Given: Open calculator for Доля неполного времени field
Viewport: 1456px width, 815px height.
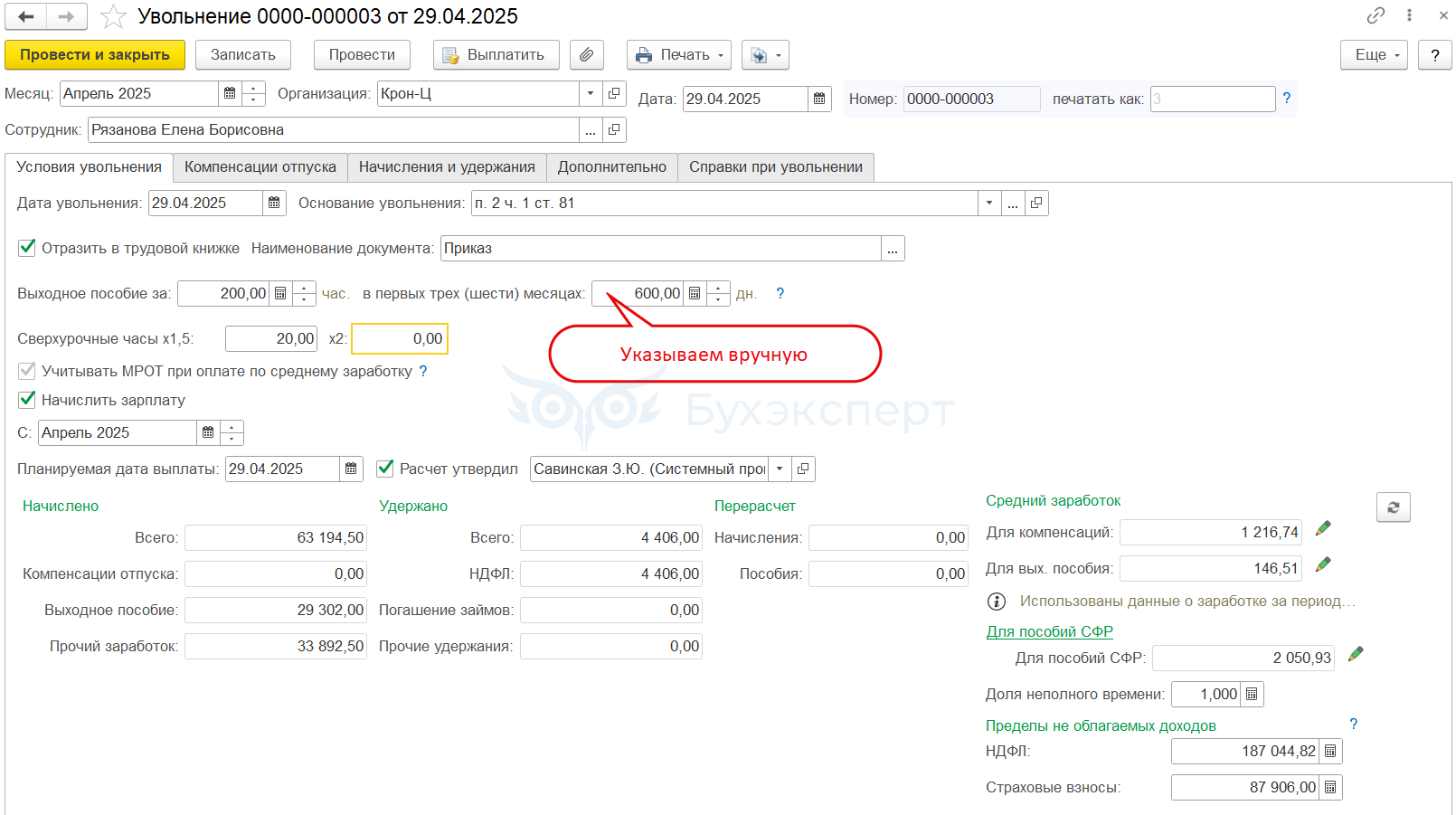Looking at the screenshot, I should (x=1252, y=694).
